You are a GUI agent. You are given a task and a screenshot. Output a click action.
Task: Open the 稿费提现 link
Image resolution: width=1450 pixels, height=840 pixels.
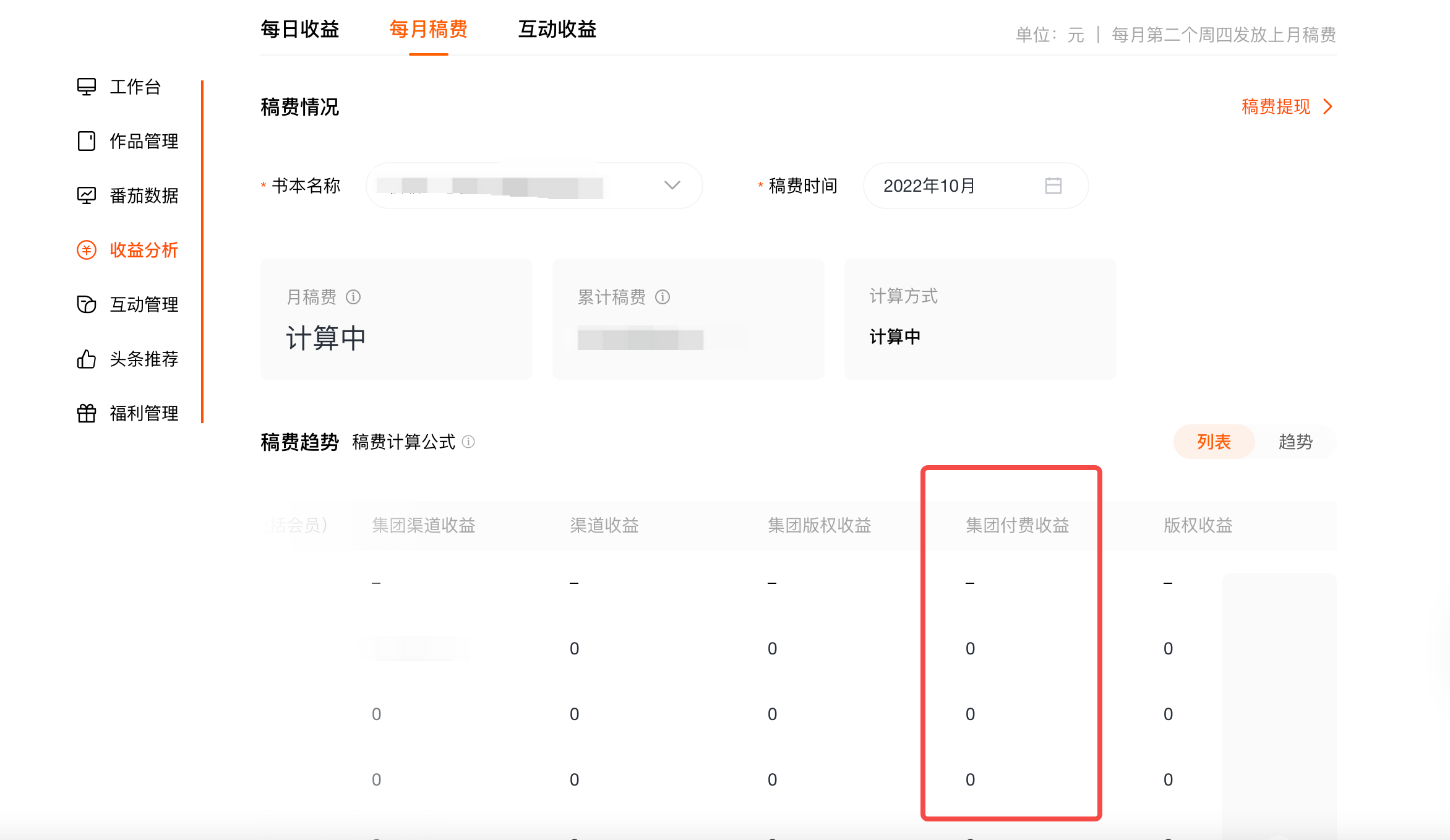click(x=1276, y=107)
